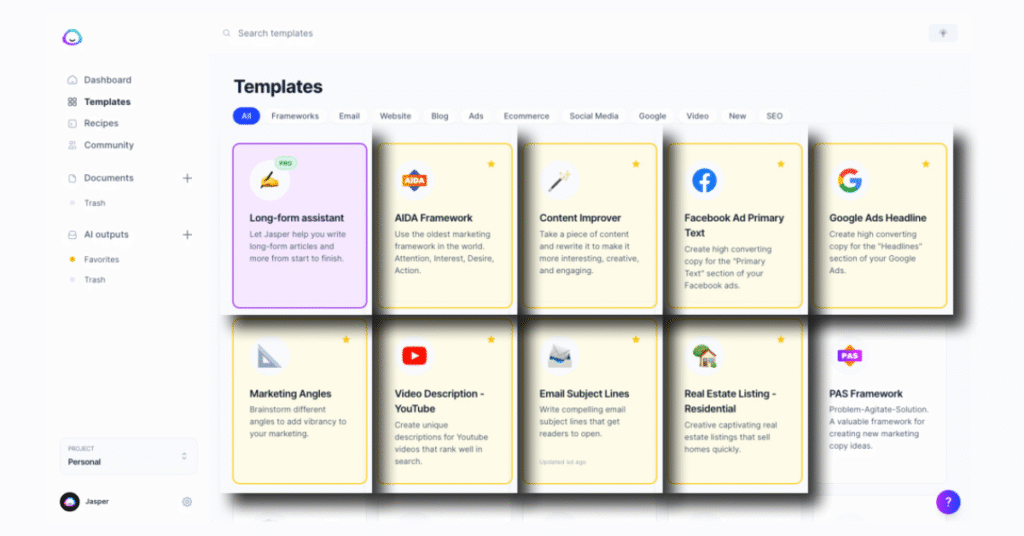Go to the Community page
The width and height of the screenshot is (1024, 536).
tap(101, 145)
